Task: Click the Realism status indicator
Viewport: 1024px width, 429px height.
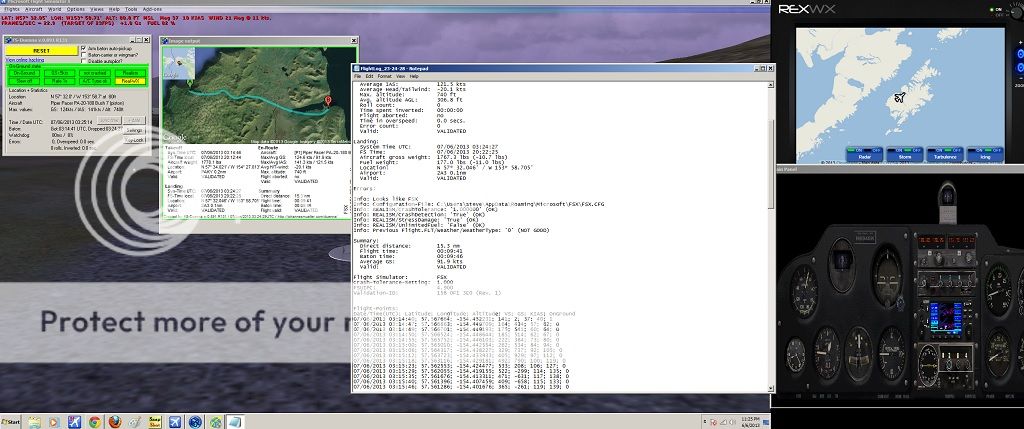Action: (x=130, y=73)
